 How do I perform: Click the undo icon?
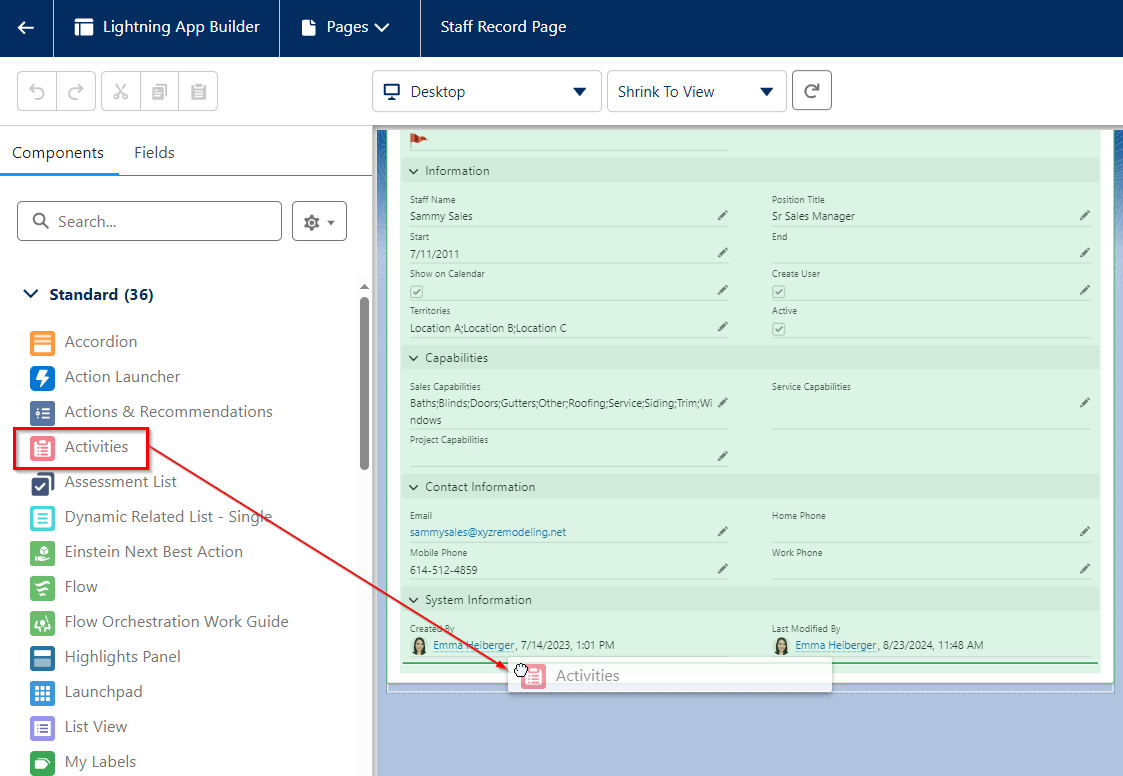click(36, 90)
